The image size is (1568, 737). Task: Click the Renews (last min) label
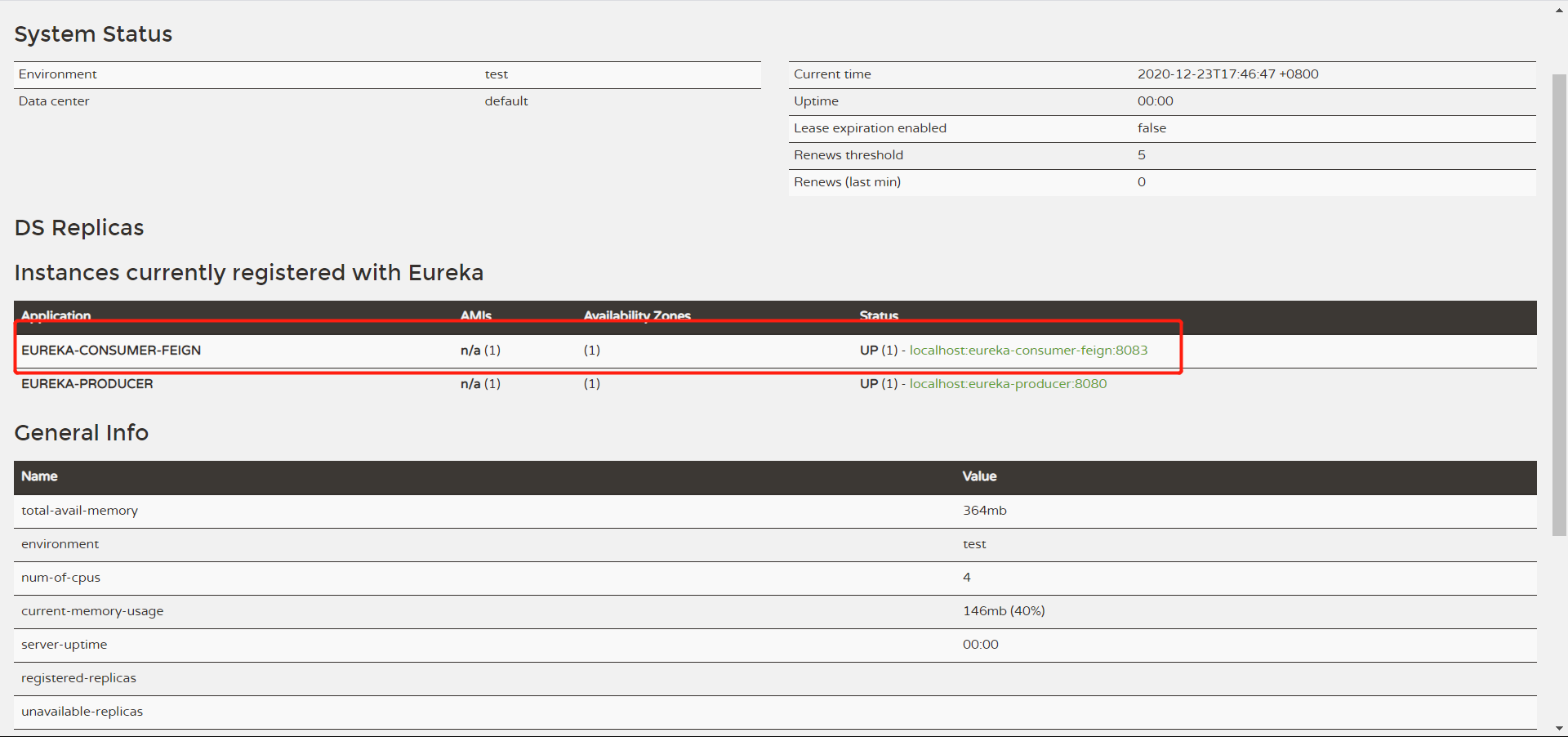pyautogui.click(x=847, y=181)
